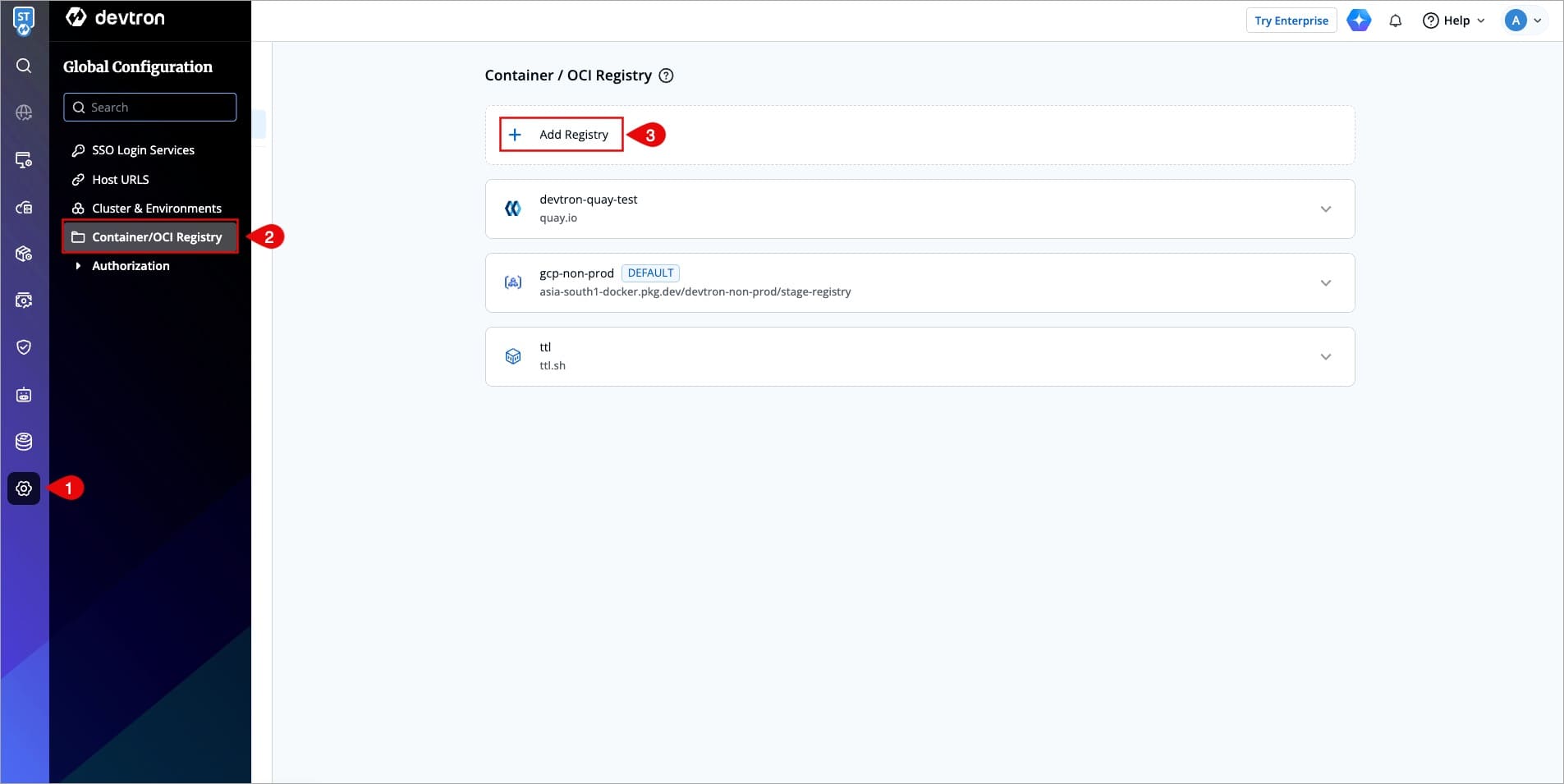Click the blue sparkle AI assistant icon
Screen dimensions: 1564x784
(1359, 21)
